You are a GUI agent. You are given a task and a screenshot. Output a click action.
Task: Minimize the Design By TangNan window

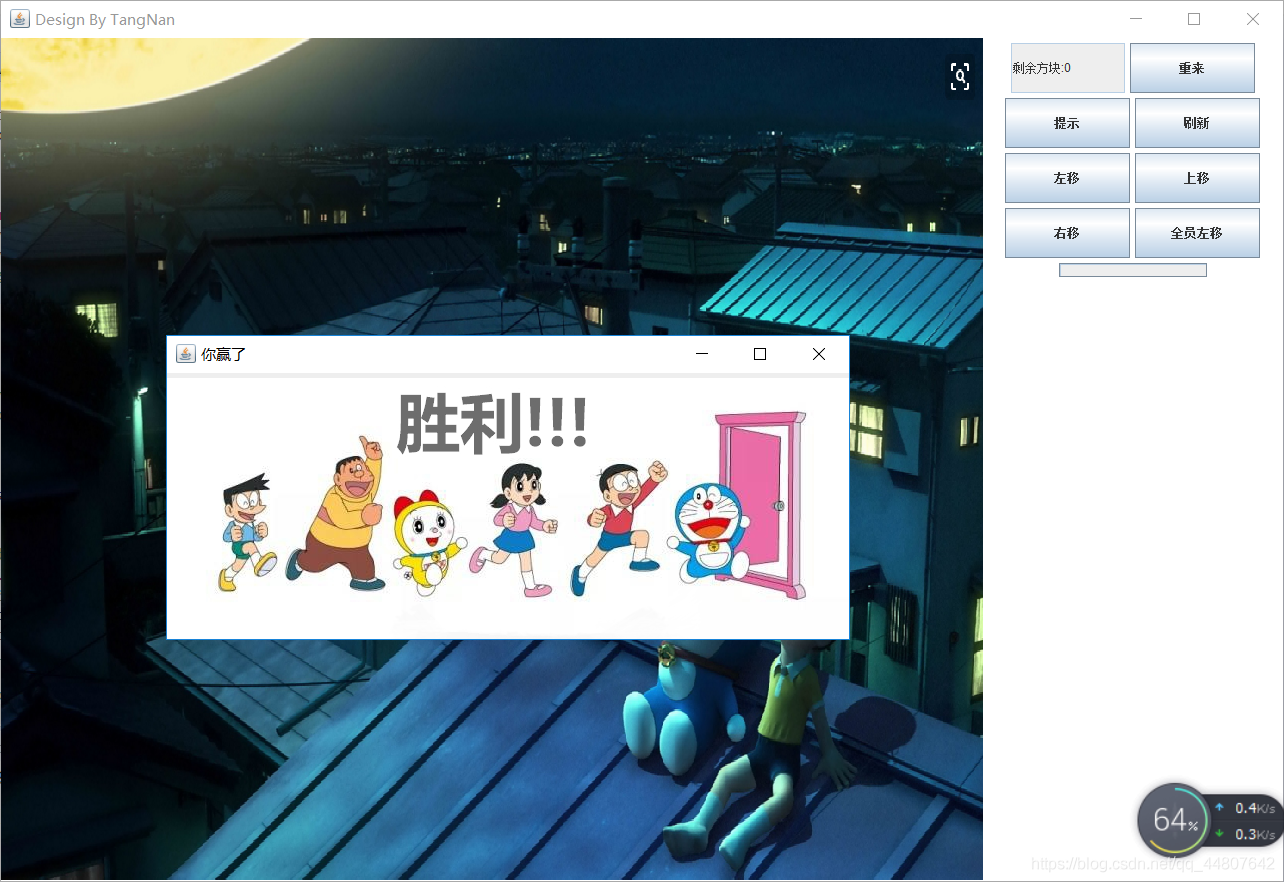pyautogui.click(x=1136, y=19)
